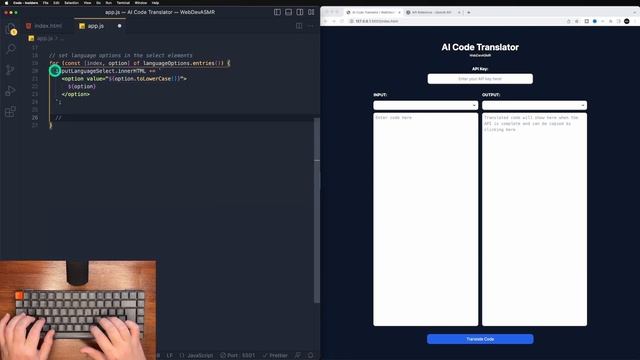Click the Split Editor icon
The image size is (640, 360).
299,26
